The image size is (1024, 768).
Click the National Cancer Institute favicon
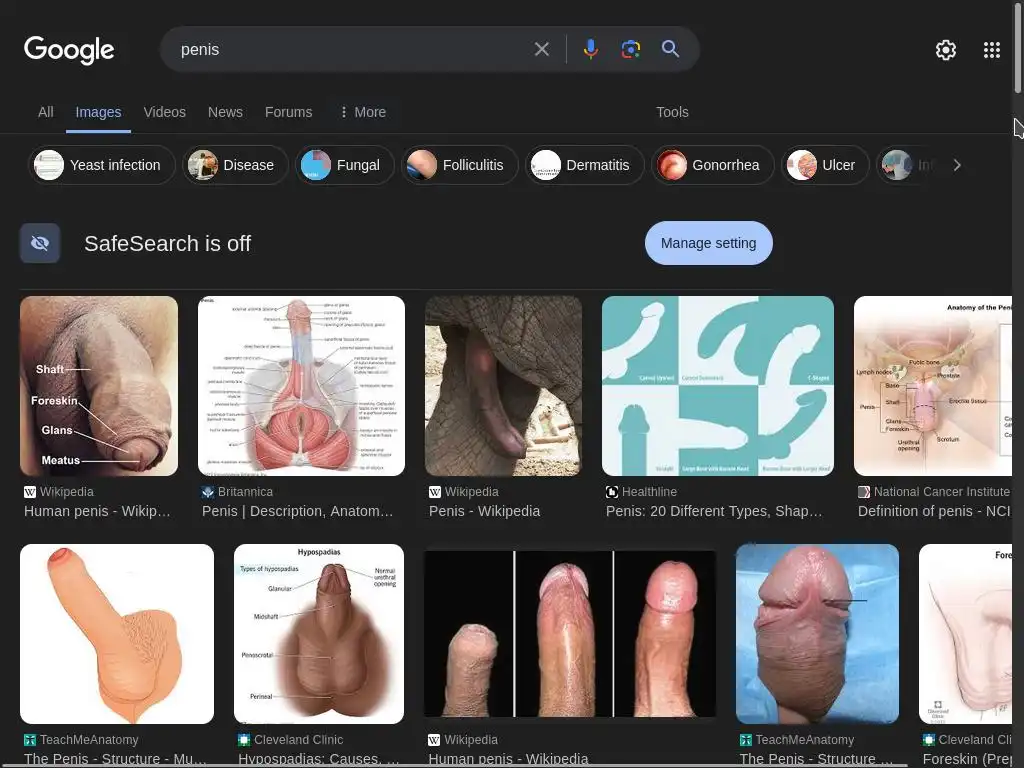tap(863, 492)
